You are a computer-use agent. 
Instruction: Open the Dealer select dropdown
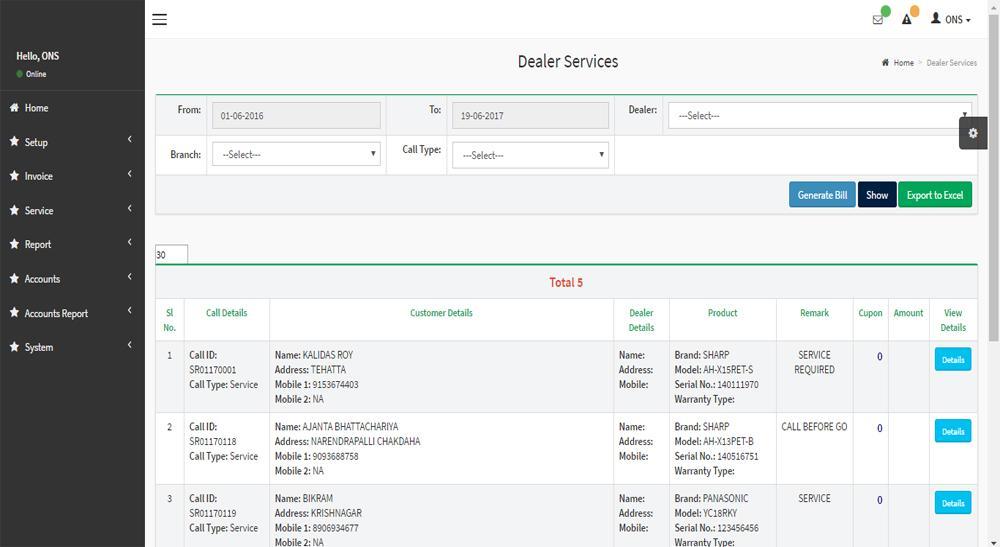[820, 115]
